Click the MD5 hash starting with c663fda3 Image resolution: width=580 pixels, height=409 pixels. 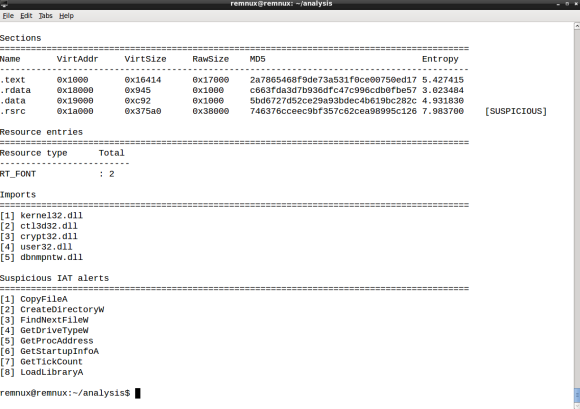[333, 90]
